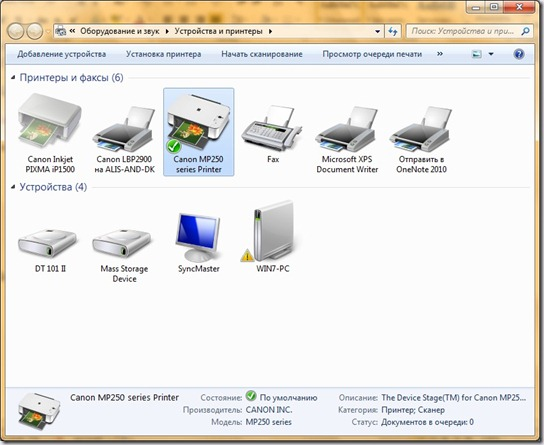The width and height of the screenshot is (544, 445).
Task: Click the Mass Storage Device label
Action: (124, 274)
